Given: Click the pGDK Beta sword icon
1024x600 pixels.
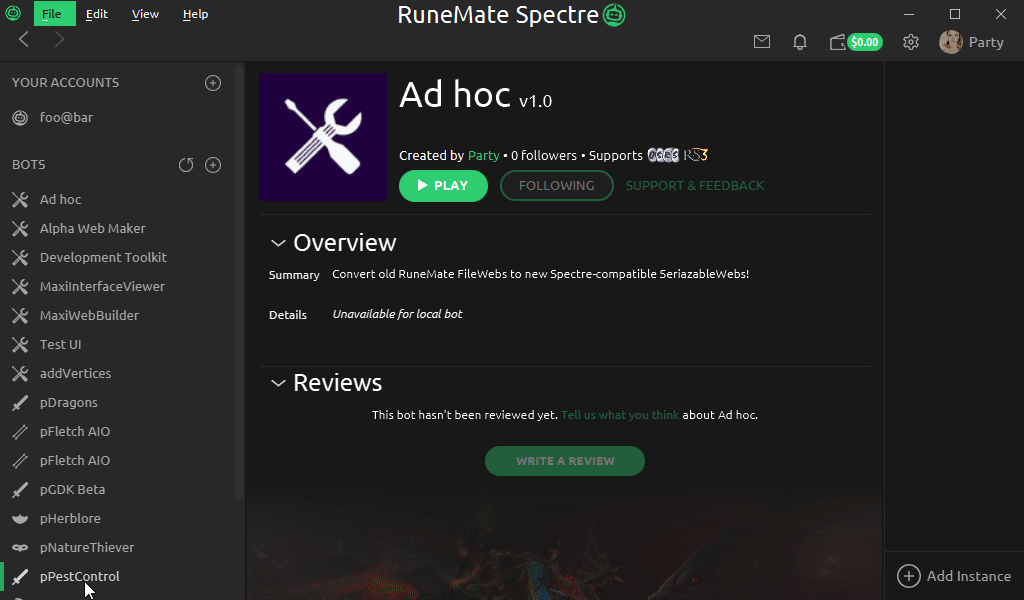Looking at the screenshot, I should tap(20, 490).
